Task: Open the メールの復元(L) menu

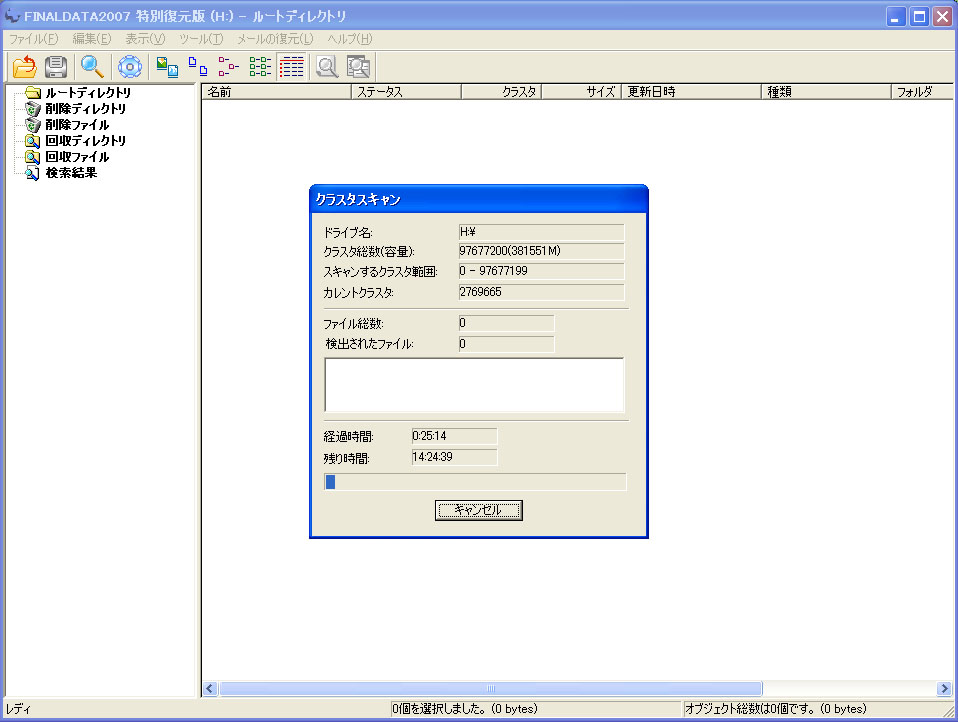Action: click(275, 39)
